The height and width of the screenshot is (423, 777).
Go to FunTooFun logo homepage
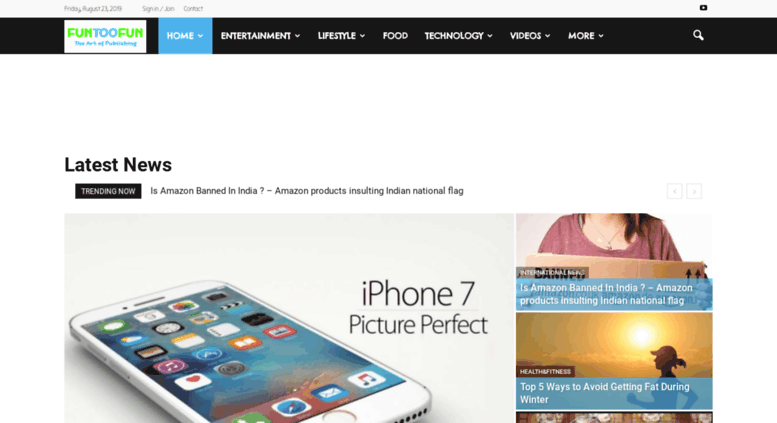[105, 36]
